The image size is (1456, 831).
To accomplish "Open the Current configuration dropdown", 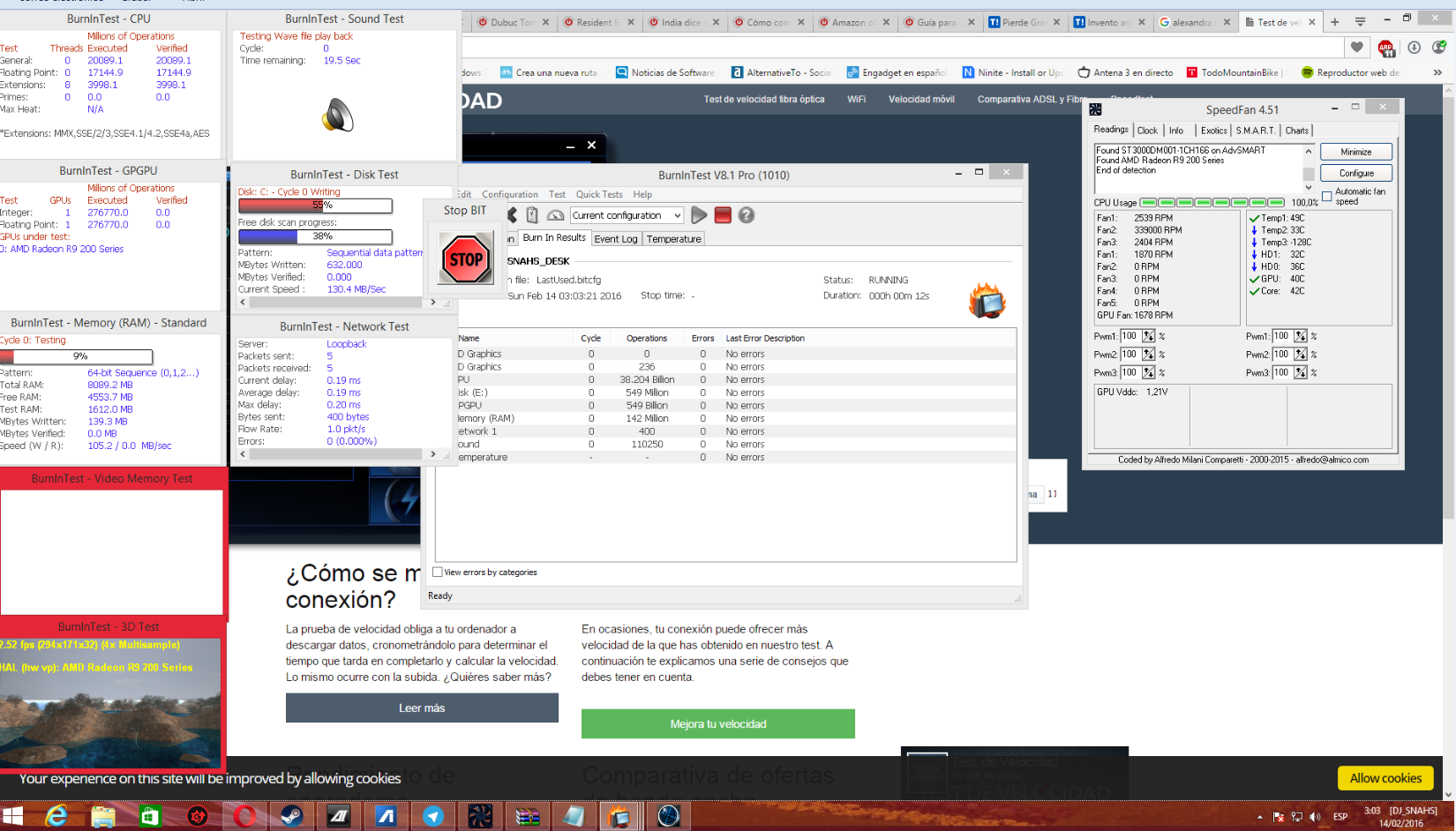I will pyautogui.click(x=627, y=215).
